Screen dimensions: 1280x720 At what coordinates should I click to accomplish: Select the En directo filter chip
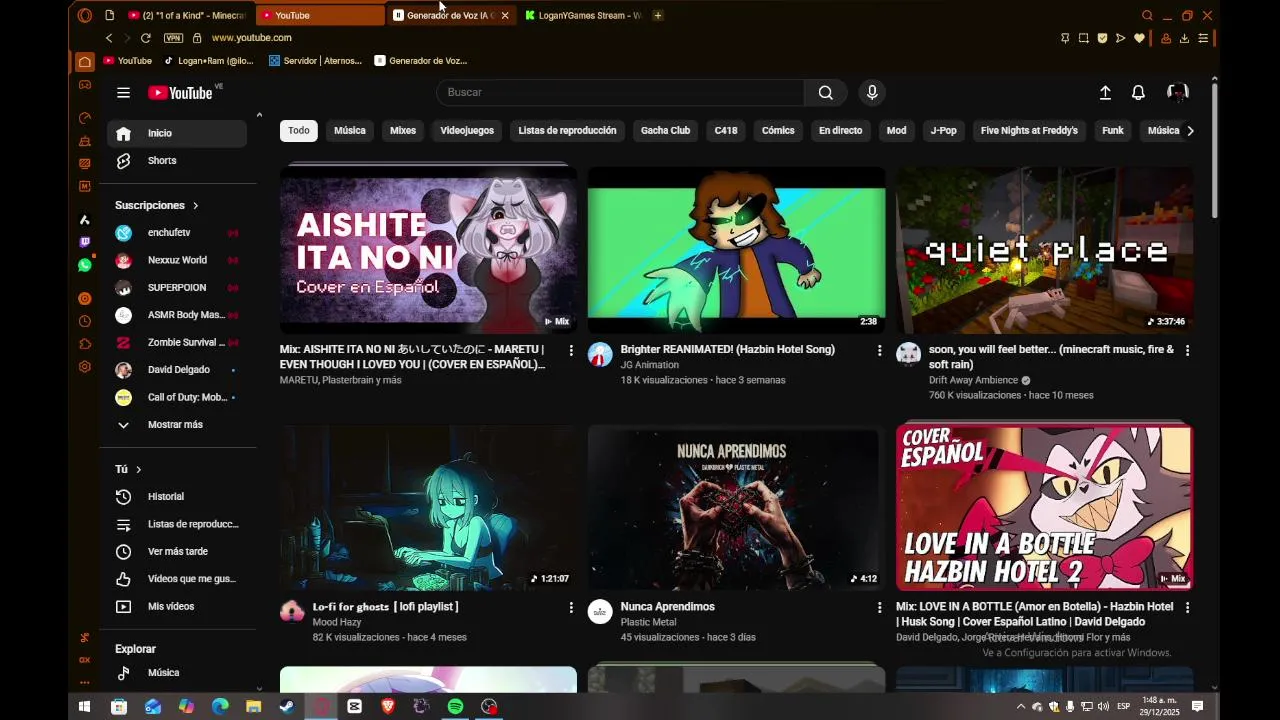click(840, 130)
